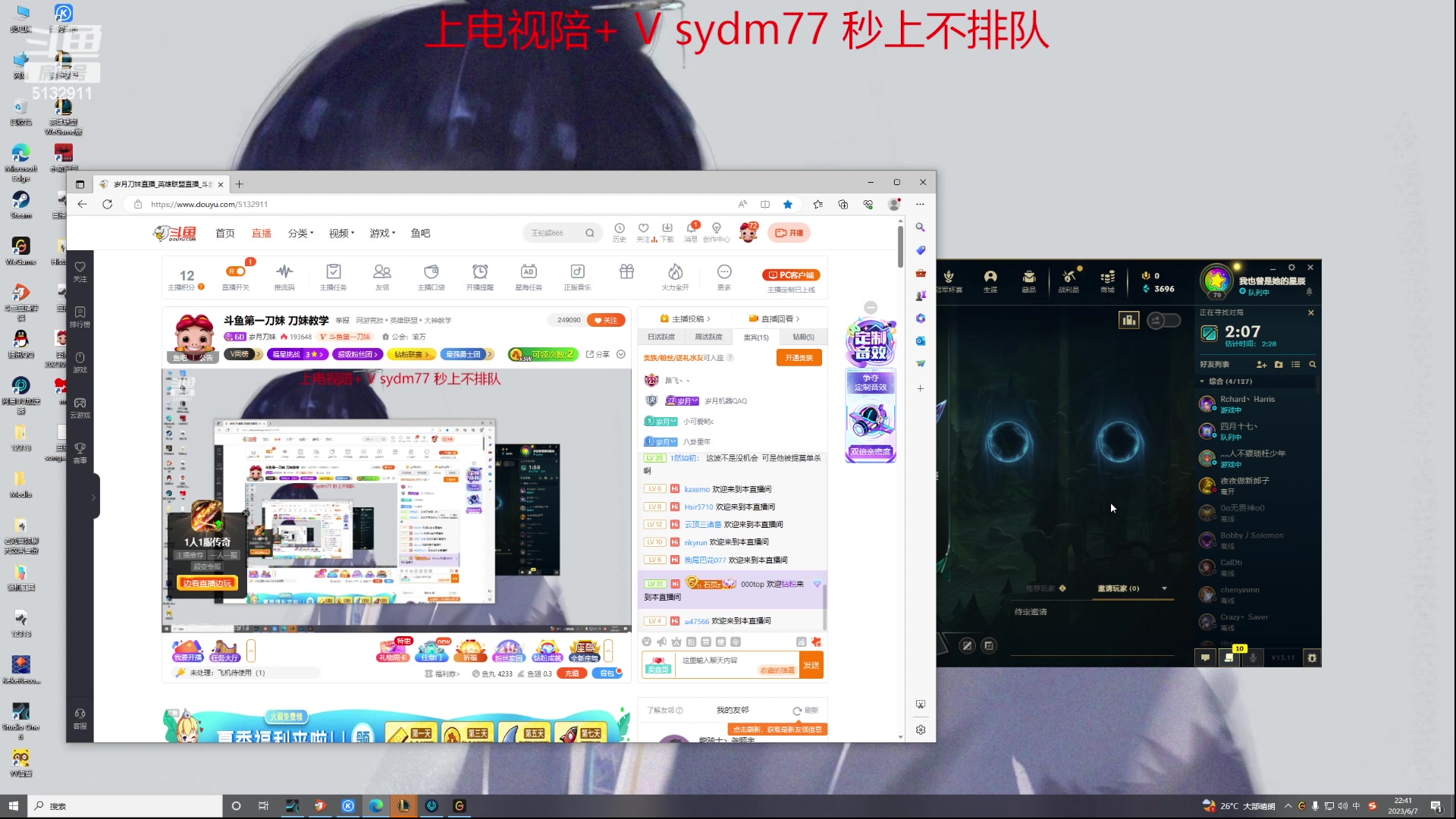The width and height of the screenshot is (1456, 819).
Task: Click add-friend icon above friends list
Action: (1261, 364)
